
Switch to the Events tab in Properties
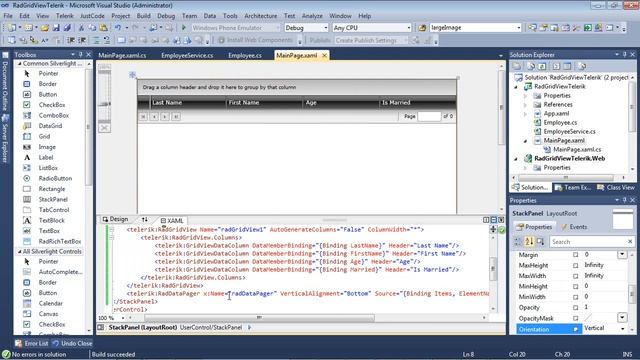click(574, 227)
